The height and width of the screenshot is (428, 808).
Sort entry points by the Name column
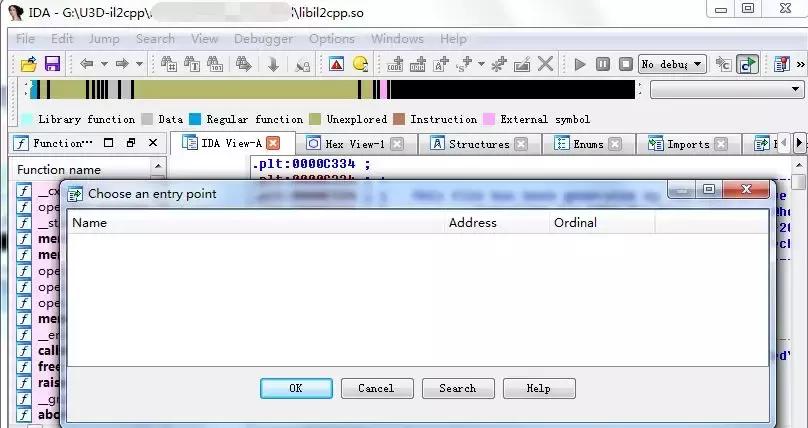255,222
